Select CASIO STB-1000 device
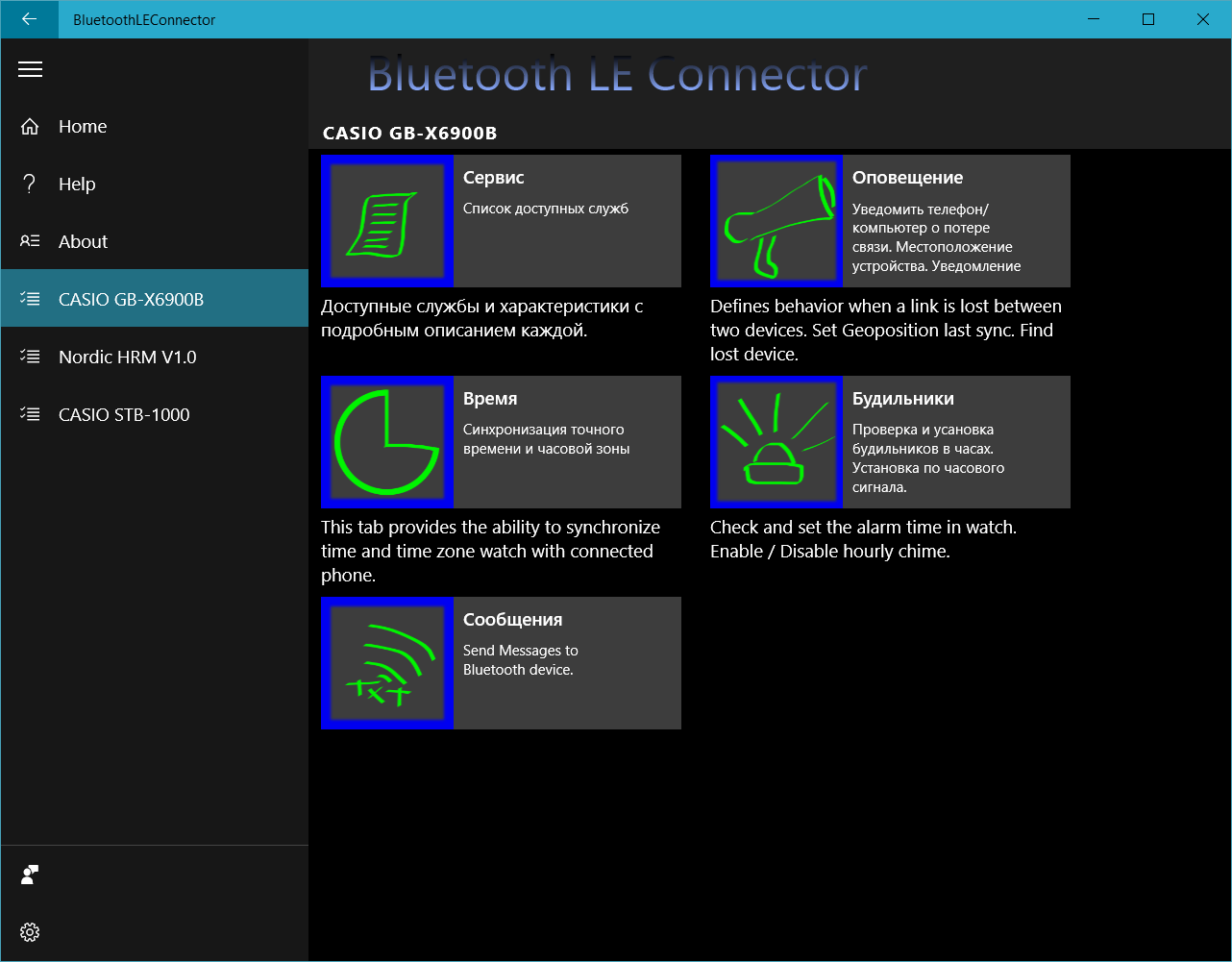The width and height of the screenshot is (1232, 962). (x=154, y=414)
